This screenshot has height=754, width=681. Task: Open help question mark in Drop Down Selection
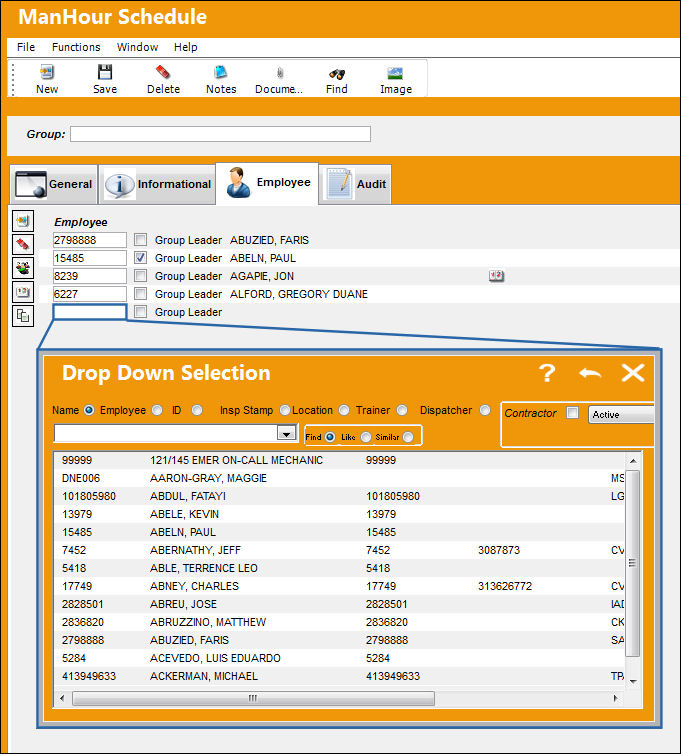coord(547,373)
